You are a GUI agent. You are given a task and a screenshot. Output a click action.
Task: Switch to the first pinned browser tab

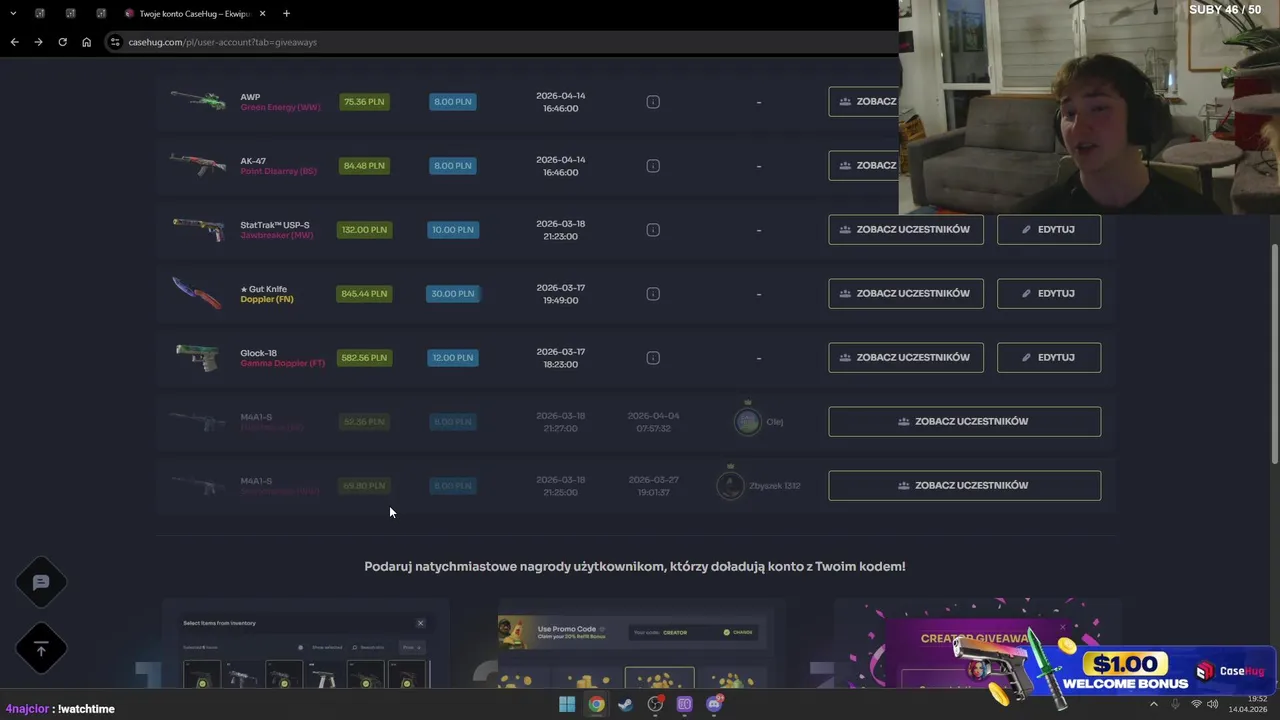click(40, 14)
